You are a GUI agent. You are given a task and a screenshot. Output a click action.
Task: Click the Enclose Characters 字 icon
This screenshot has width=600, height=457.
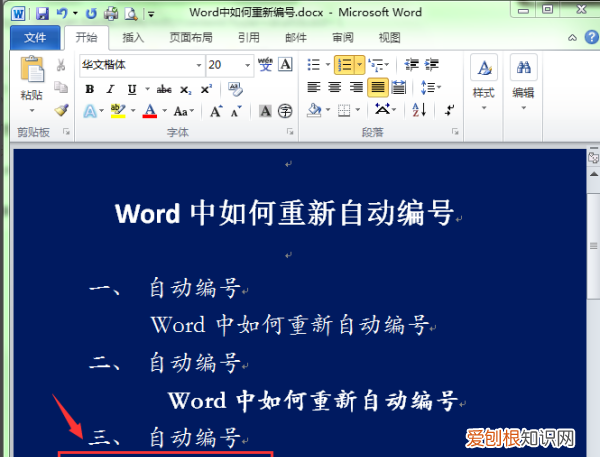285,111
